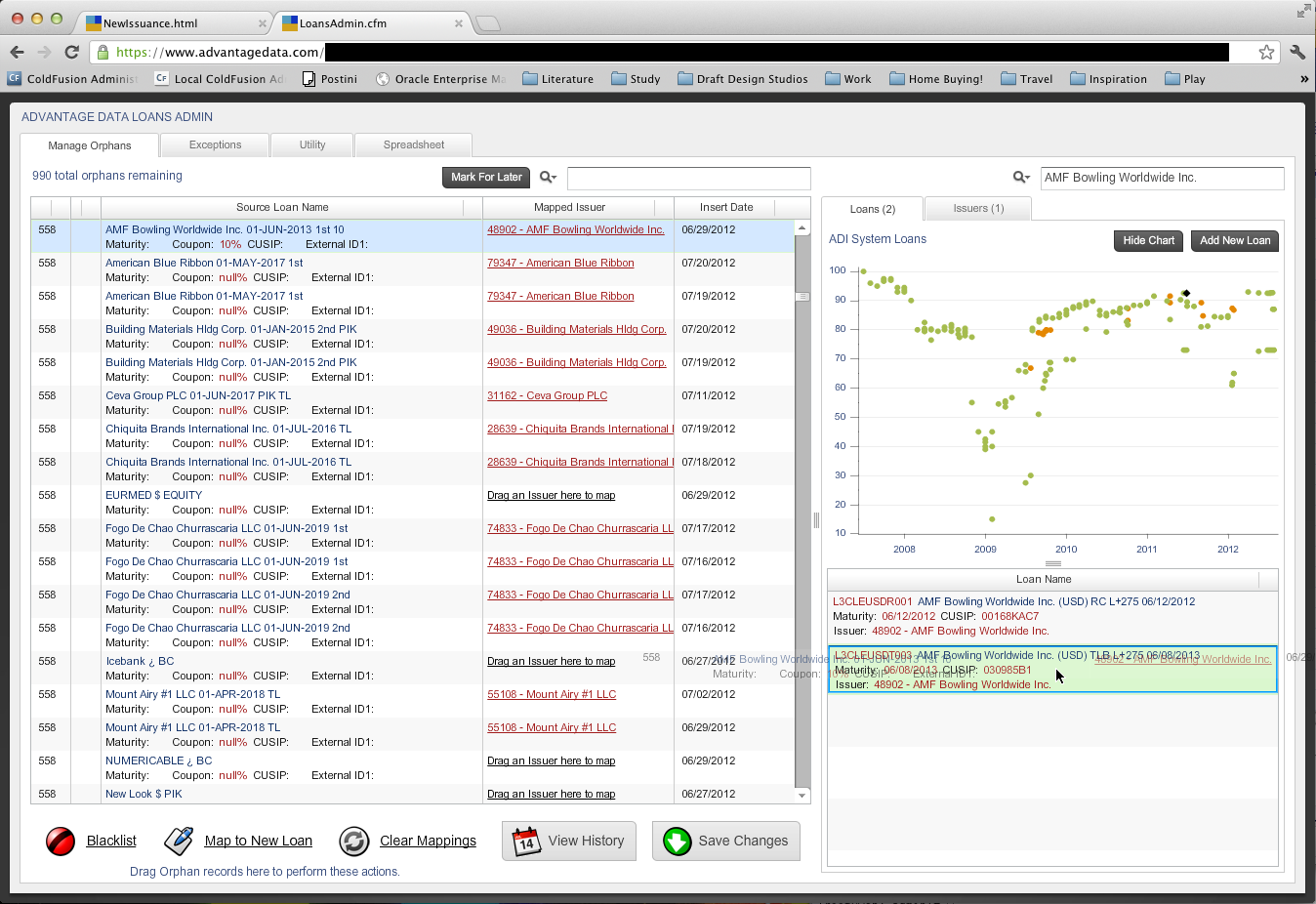Close the NewIssuance.html tab
1316x904 pixels.
tap(263, 23)
